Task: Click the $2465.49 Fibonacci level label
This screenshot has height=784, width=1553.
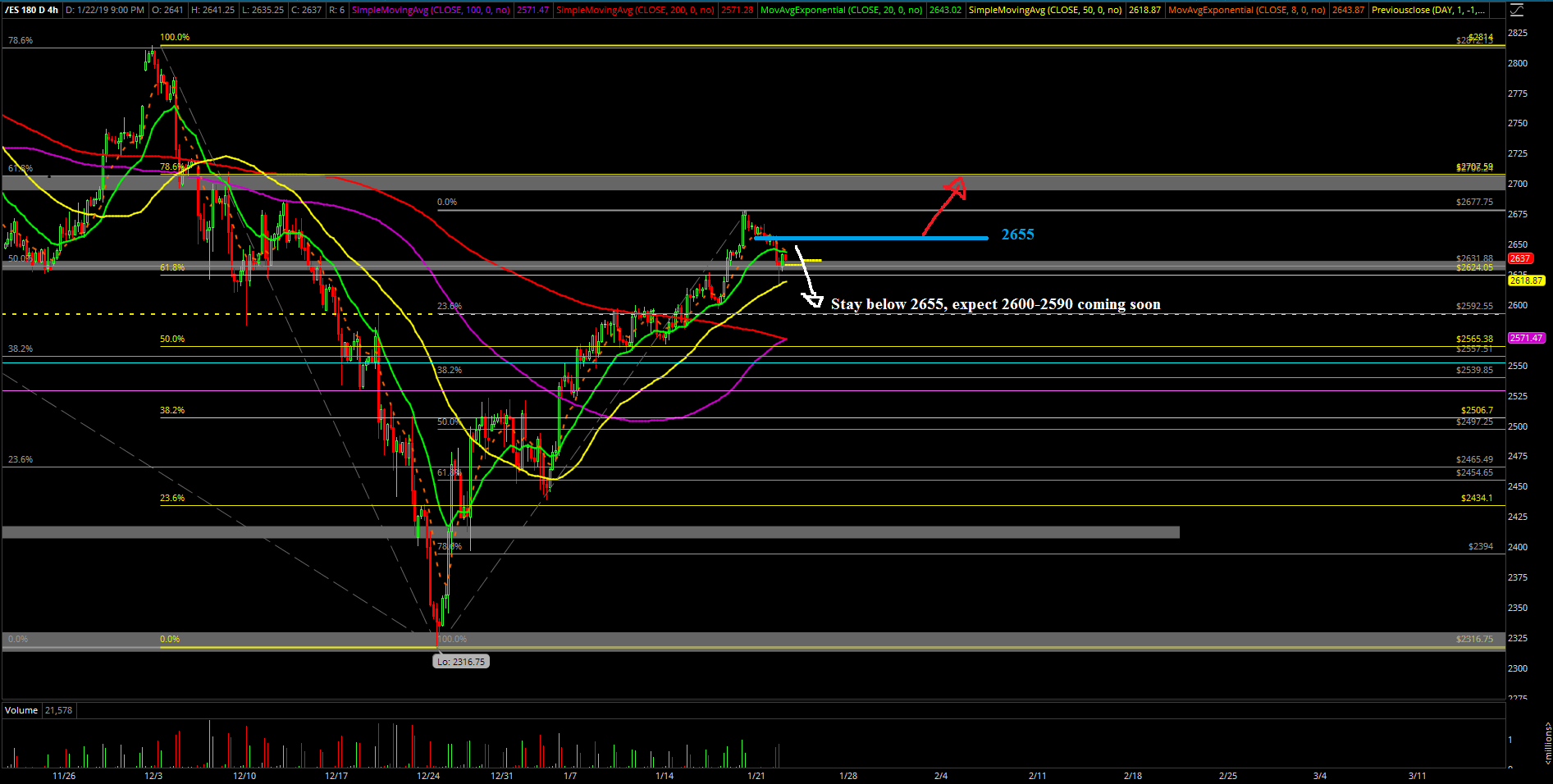Action: point(1474,459)
